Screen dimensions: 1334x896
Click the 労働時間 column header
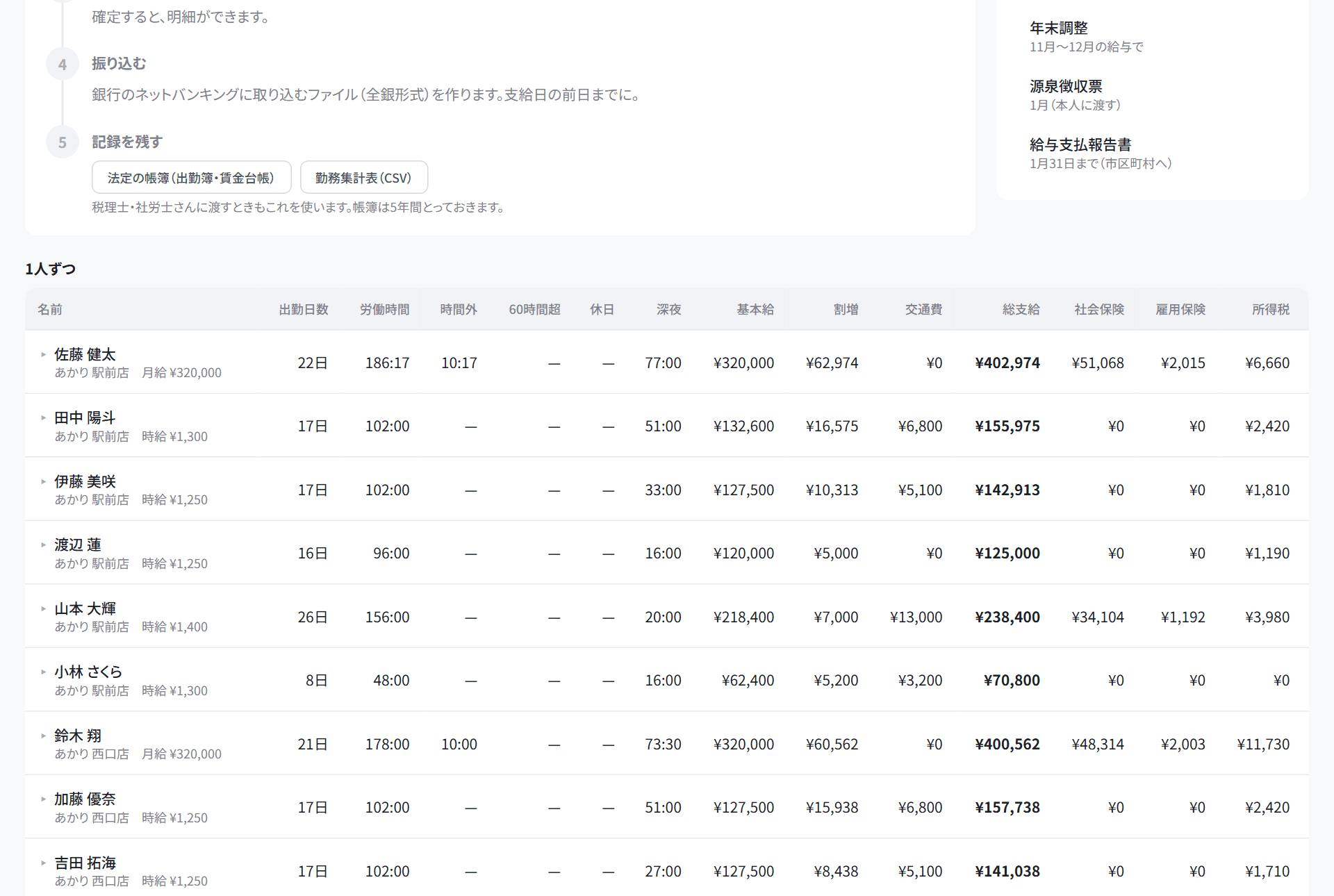point(385,309)
